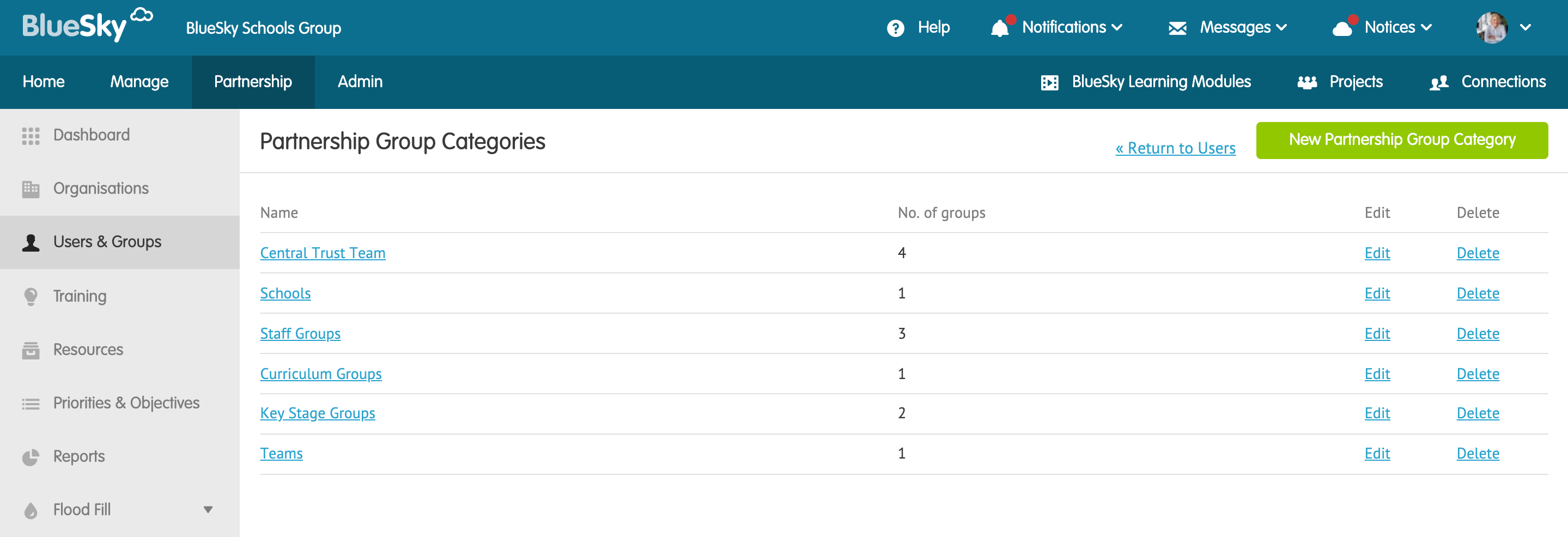Image resolution: width=1568 pixels, height=537 pixels.
Task: Edit the Teams category
Action: pyautogui.click(x=1377, y=453)
